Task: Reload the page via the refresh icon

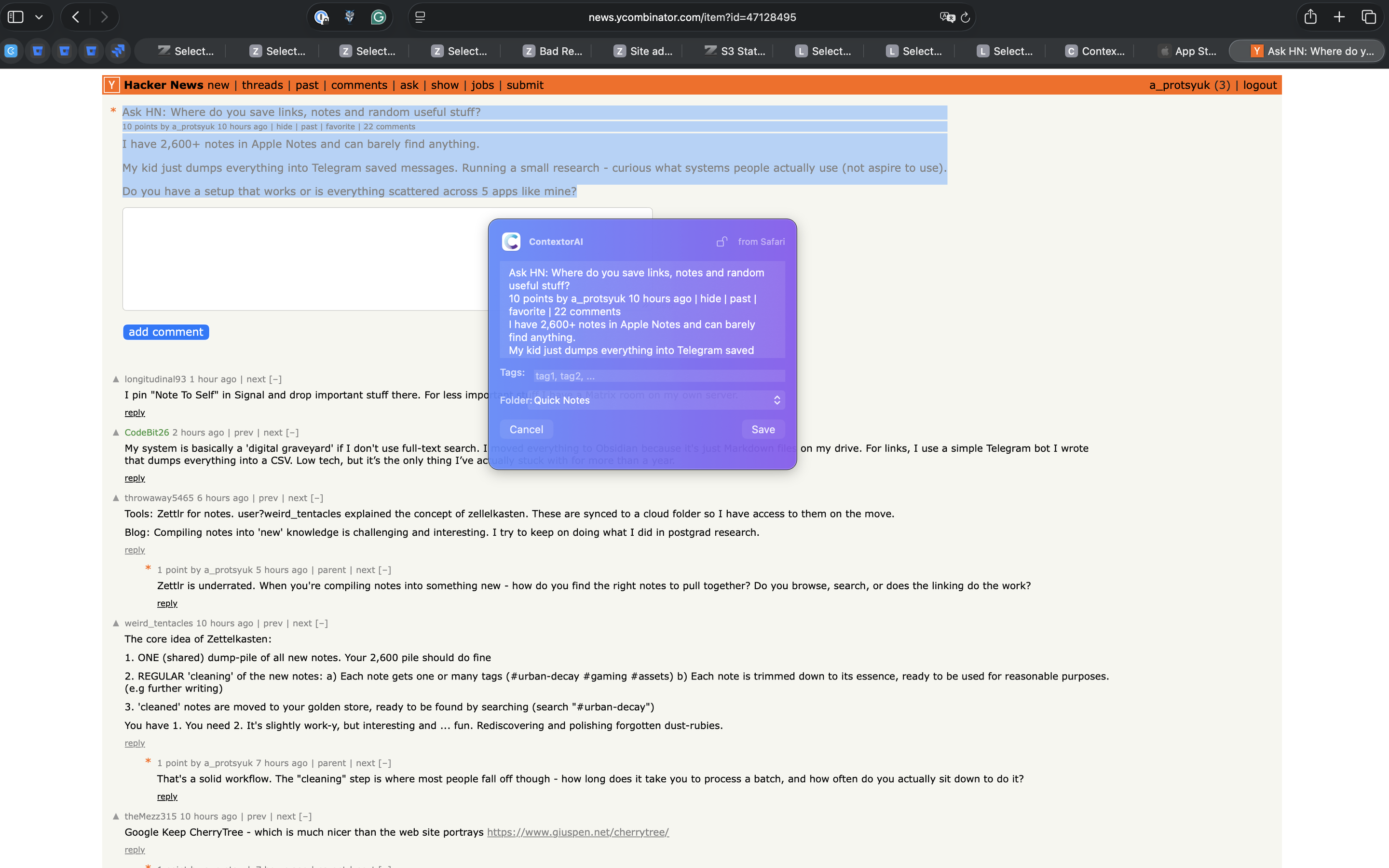Action: coord(966,17)
